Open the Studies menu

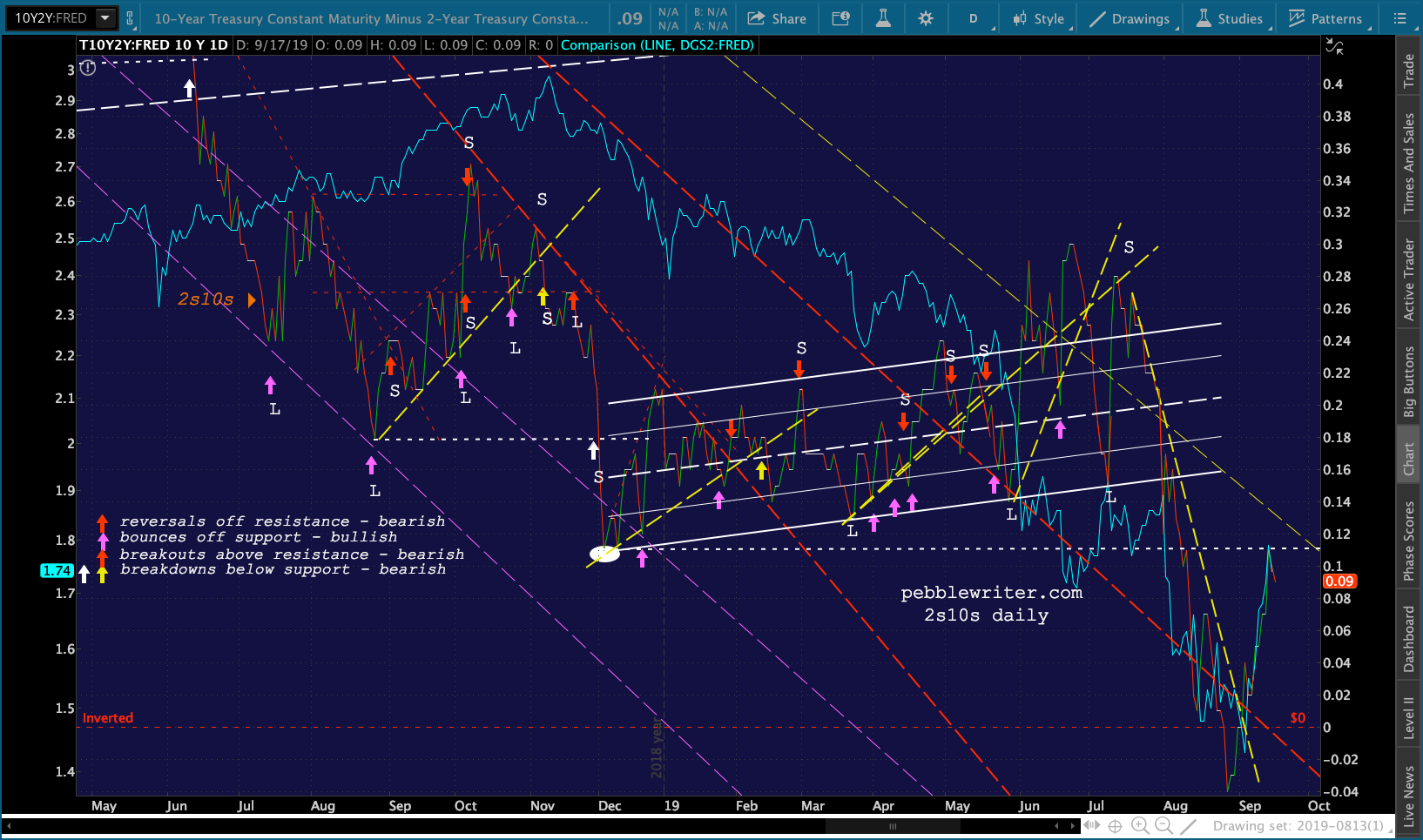(x=1230, y=18)
